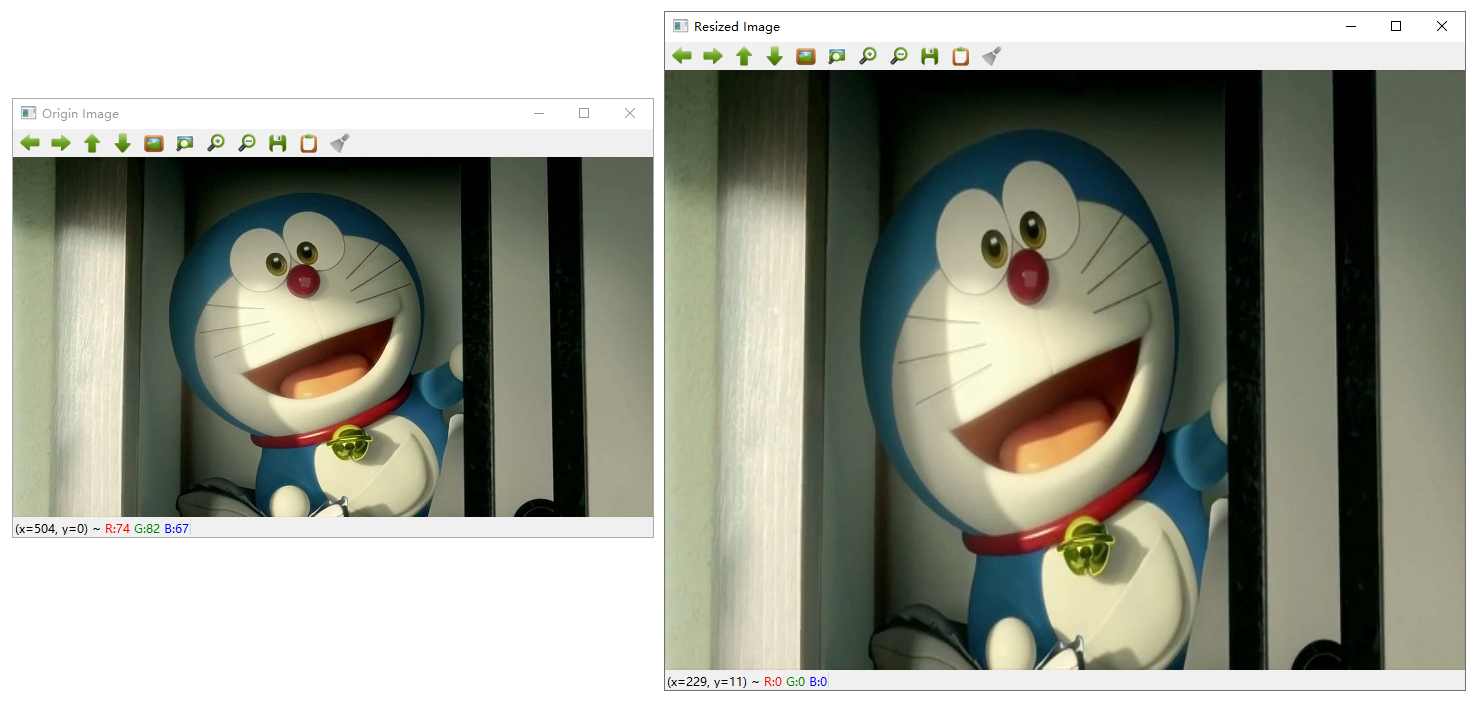
Task: Pan left in the Origin Image window
Action: [x=30, y=143]
